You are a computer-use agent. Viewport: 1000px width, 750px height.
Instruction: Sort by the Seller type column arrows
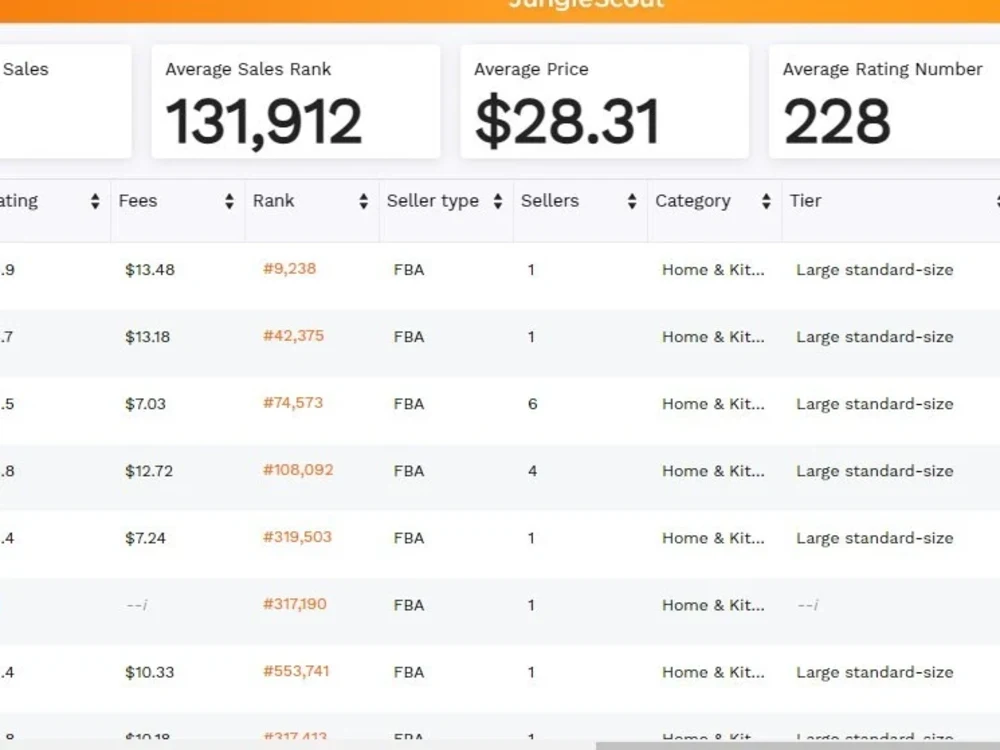(x=498, y=202)
